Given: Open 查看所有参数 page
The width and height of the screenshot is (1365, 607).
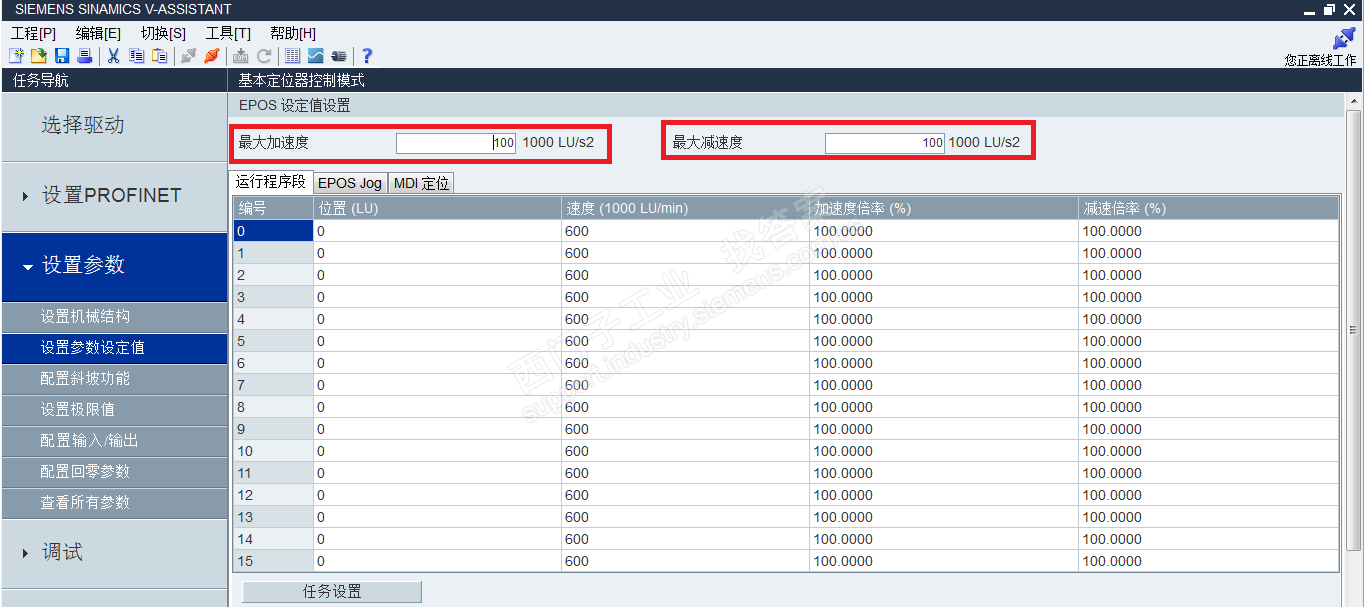Looking at the screenshot, I should [114, 503].
